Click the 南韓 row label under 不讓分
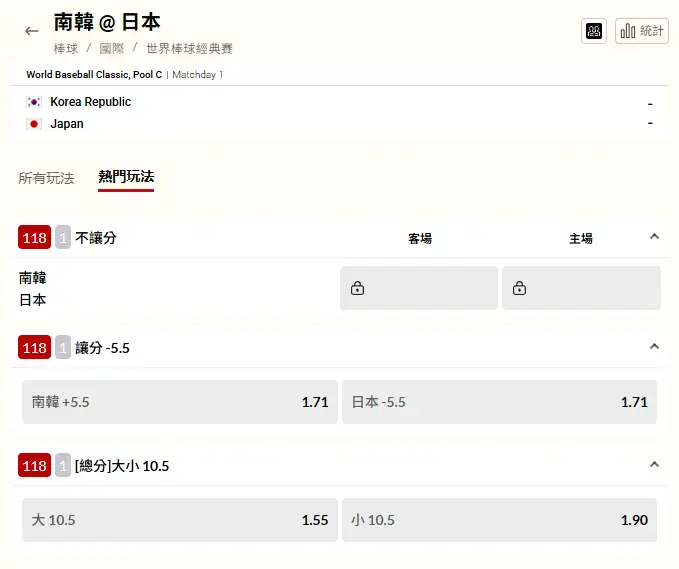Screen dimensions: 679x569 pyautogui.click(x=32, y=278)
